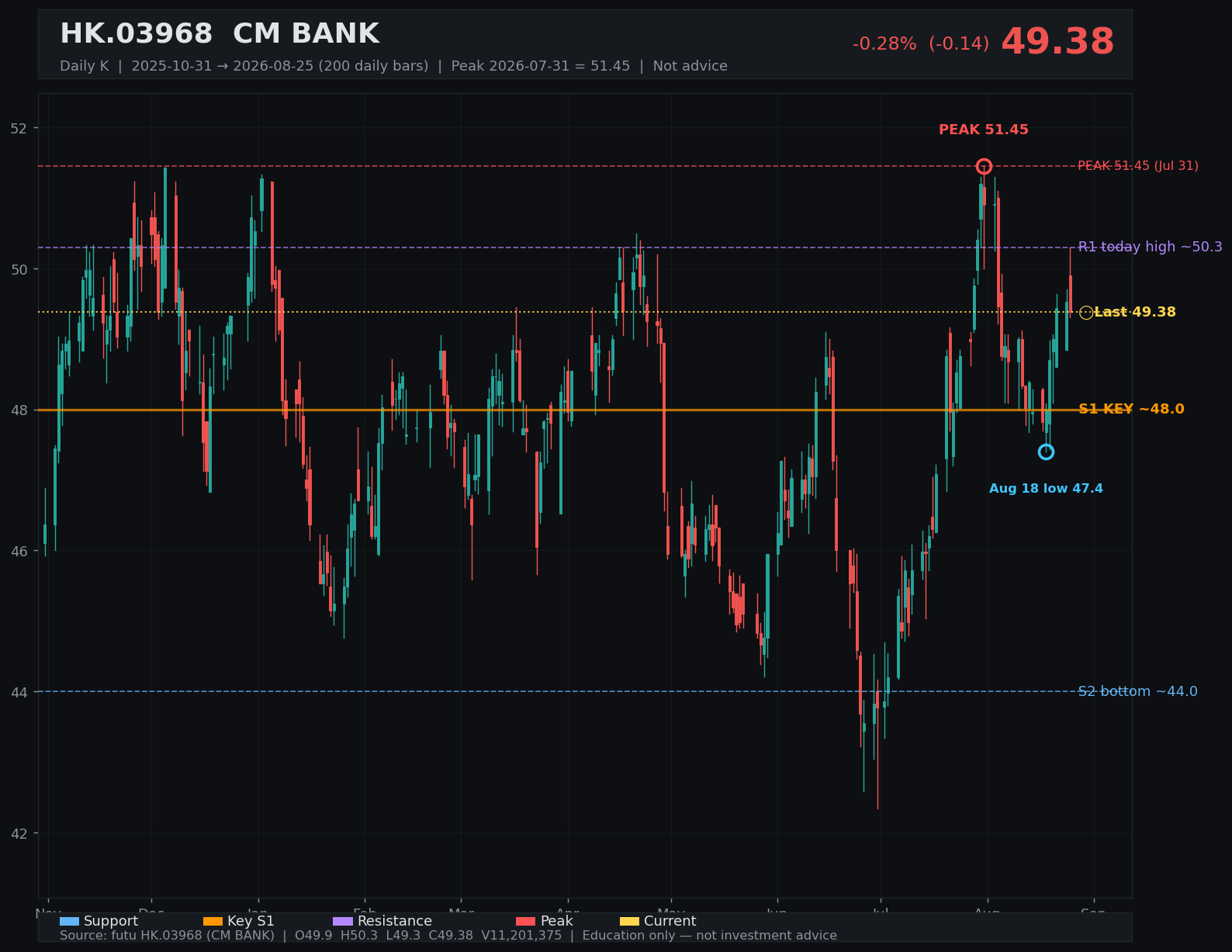Click the 'Daily K' text in the subtitle
Screen dimensions: 1232x952
tap(85, 66)
